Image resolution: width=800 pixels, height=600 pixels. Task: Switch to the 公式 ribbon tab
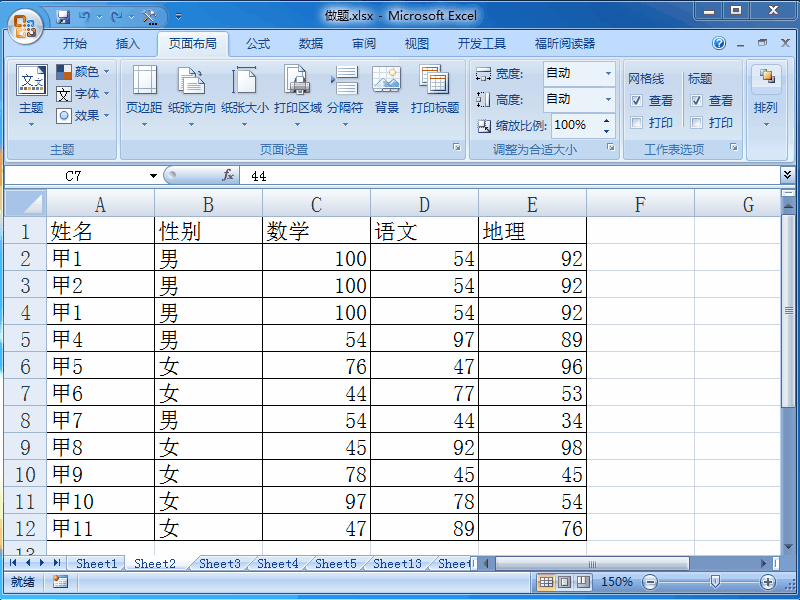click(x=257, y=43)
